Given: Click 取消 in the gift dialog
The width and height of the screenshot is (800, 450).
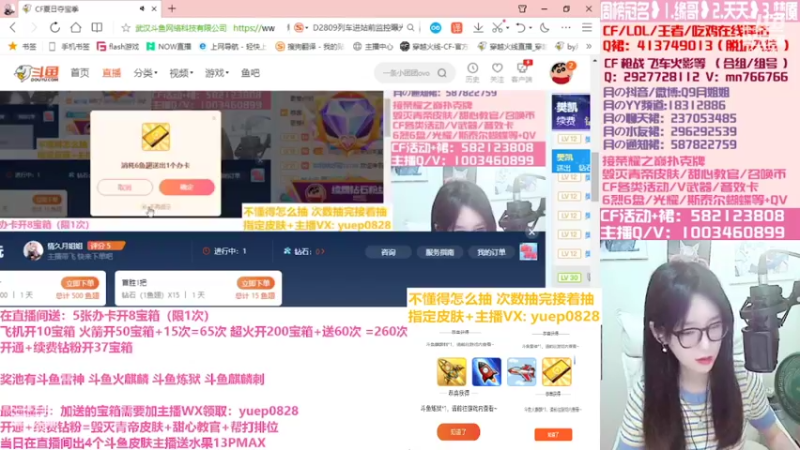Looking at the screenshot, I should click(x=124, y=187).
